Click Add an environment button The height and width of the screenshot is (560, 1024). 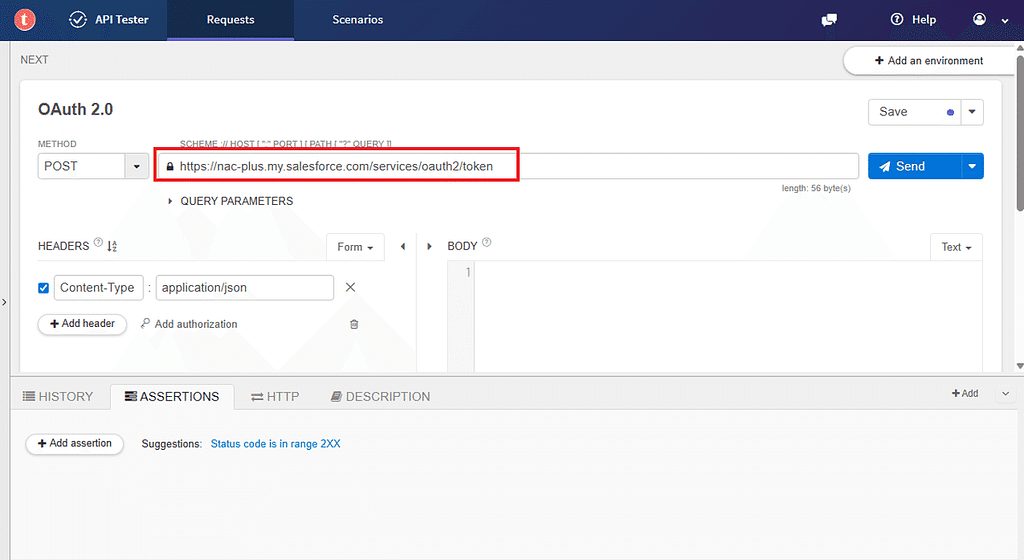pyautogui.click(x=929, y=61)
